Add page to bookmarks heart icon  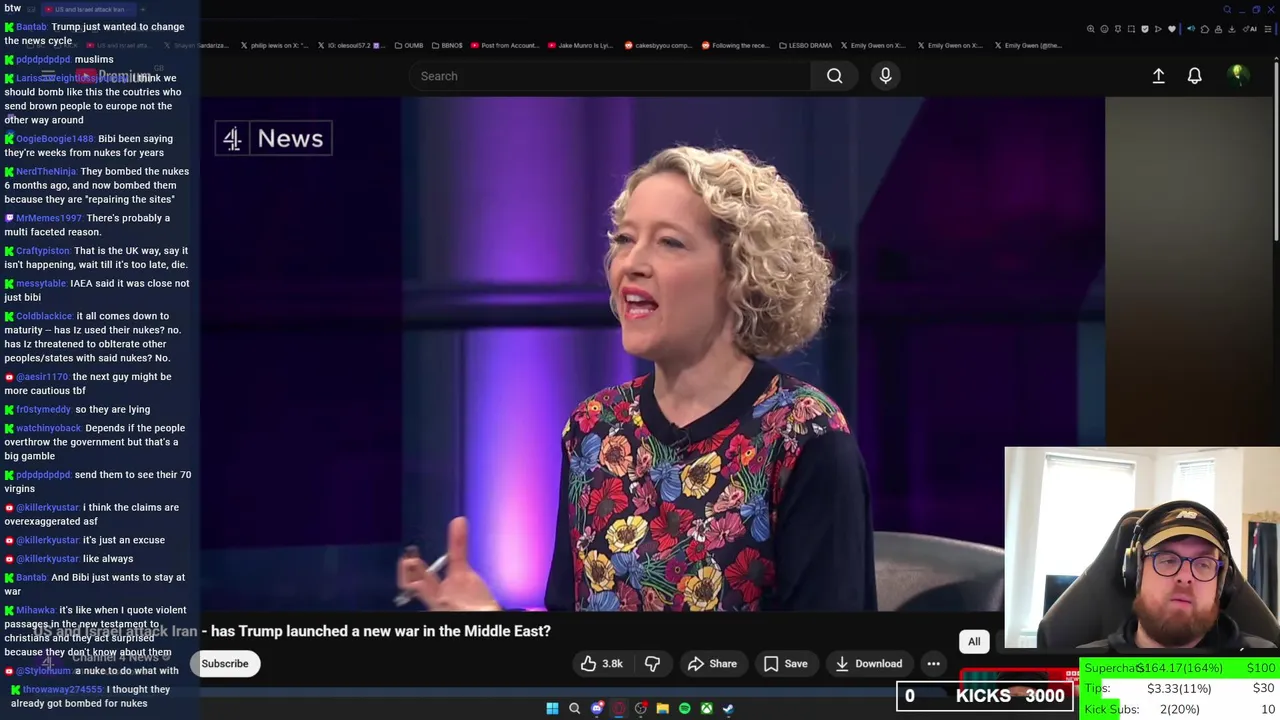1172,29
